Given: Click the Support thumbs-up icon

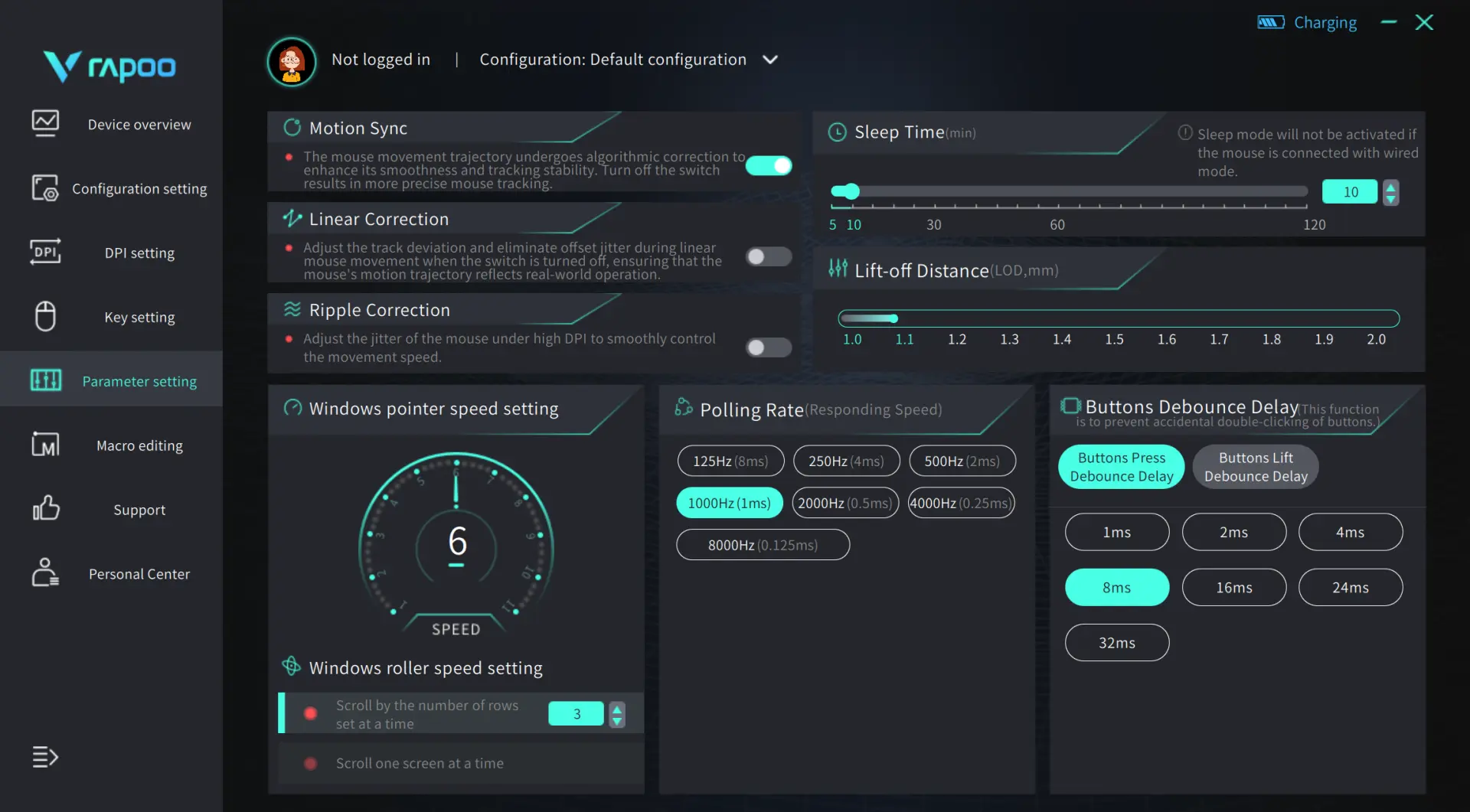Looking at the screenshot, I should pos(45,508).
